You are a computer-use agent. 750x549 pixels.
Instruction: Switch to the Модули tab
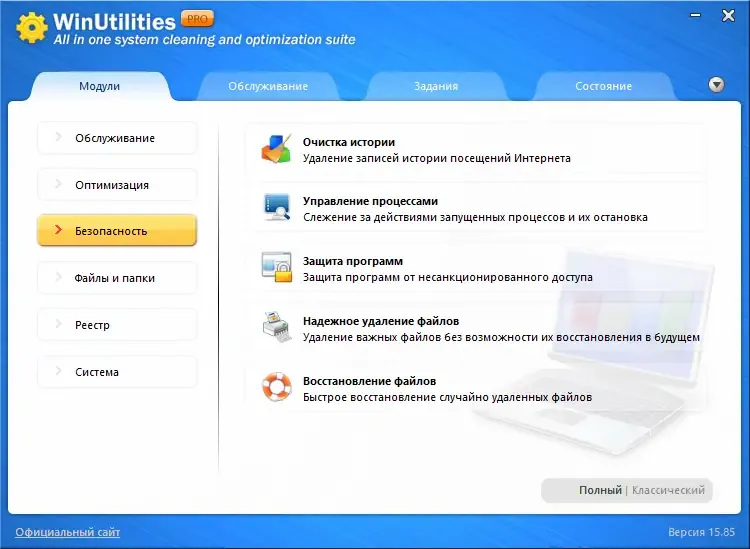[x=99, y=86]
